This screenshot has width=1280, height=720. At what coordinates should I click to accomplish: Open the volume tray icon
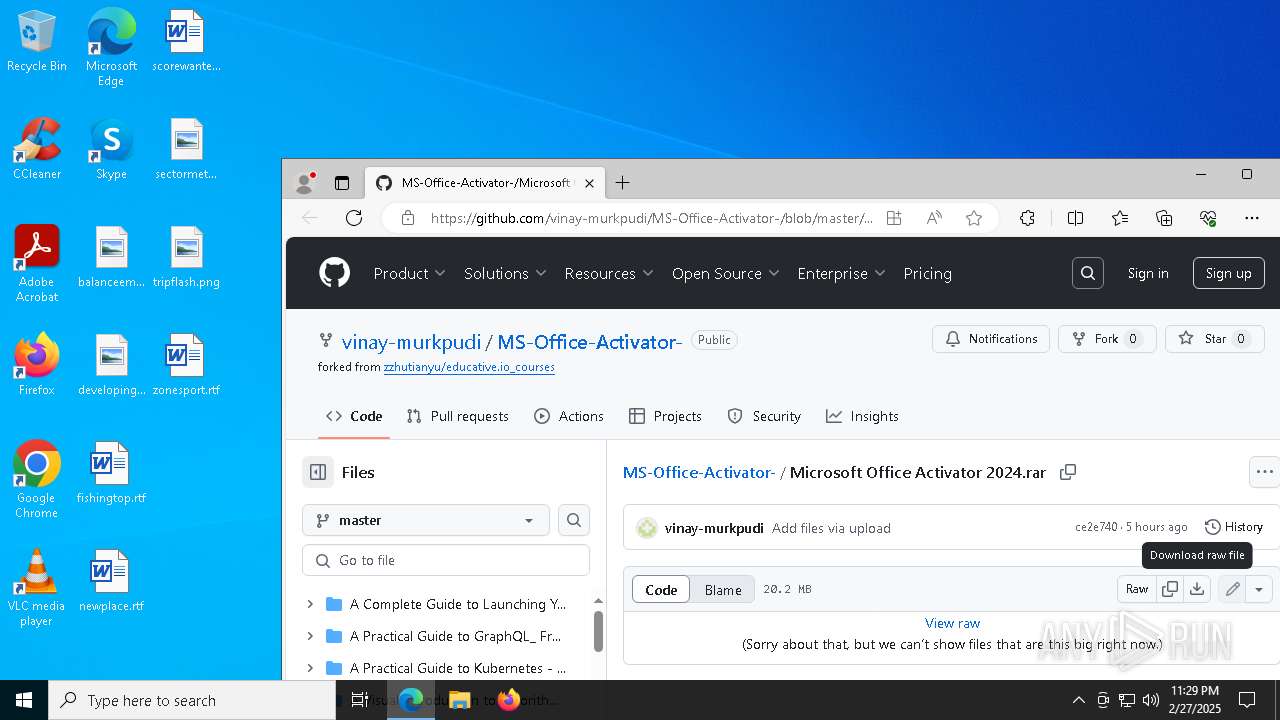[x=1151, y=700]
